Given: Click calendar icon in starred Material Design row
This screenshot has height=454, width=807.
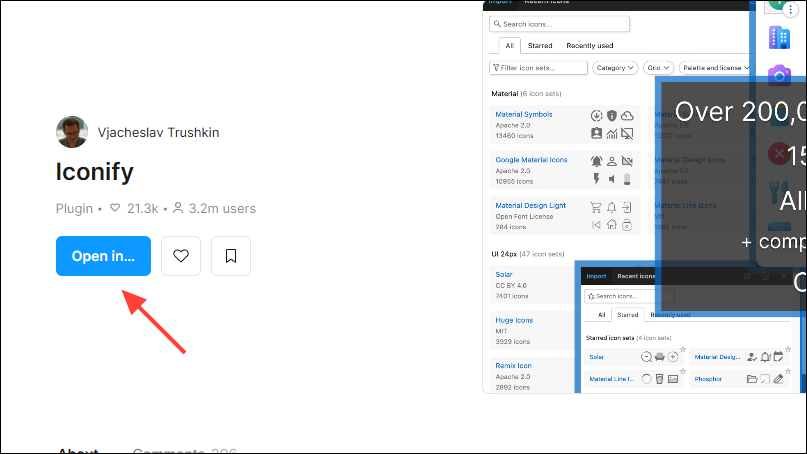Looking at the screenshot, I should pyautogui.click(x=778, y=356).
